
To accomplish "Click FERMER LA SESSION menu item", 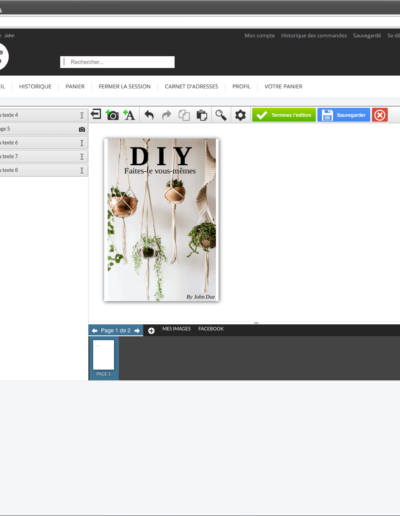I will click(125, 86).
